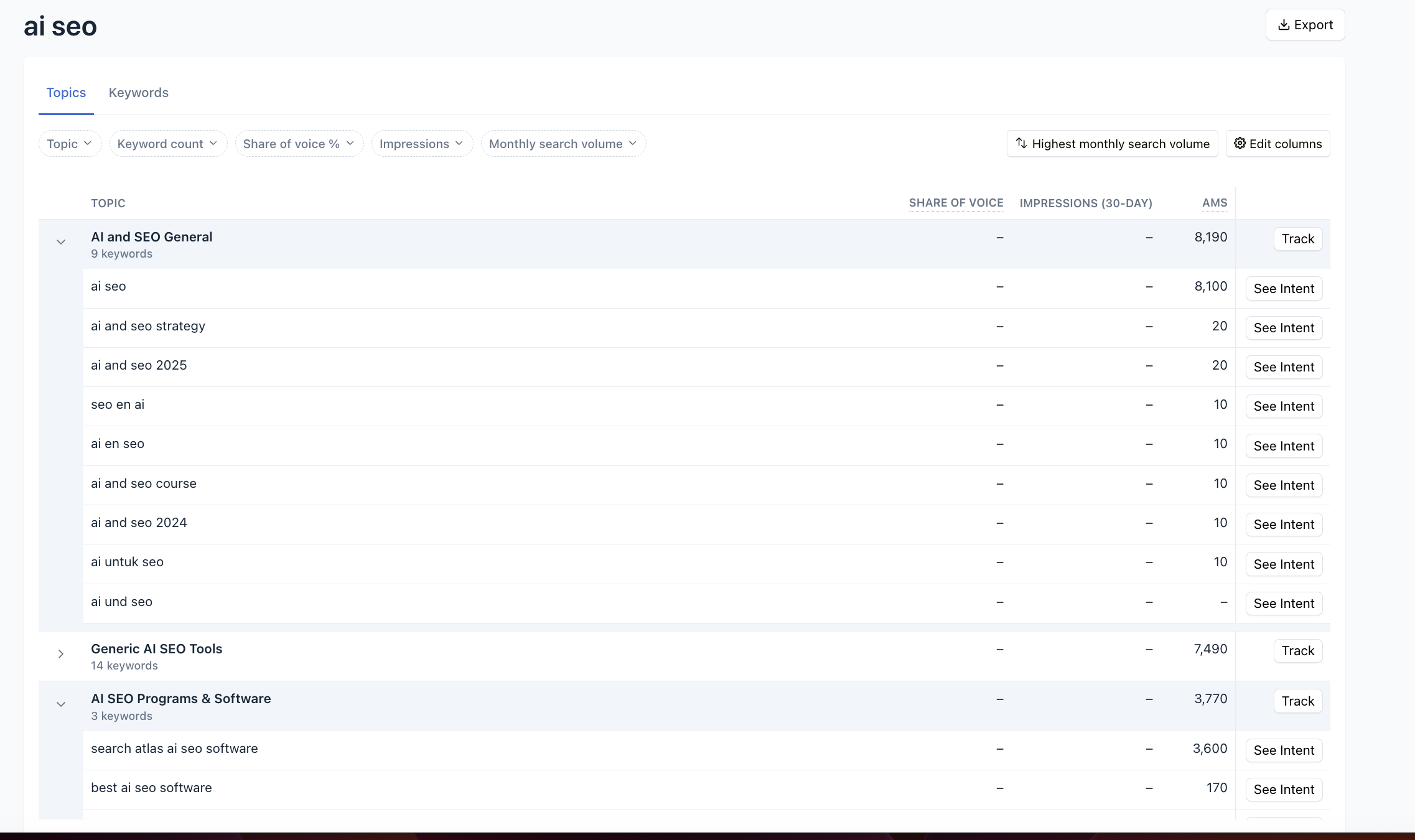
Task: Click the sort arrows icon for highest volume
Action: click(1021, 143)
